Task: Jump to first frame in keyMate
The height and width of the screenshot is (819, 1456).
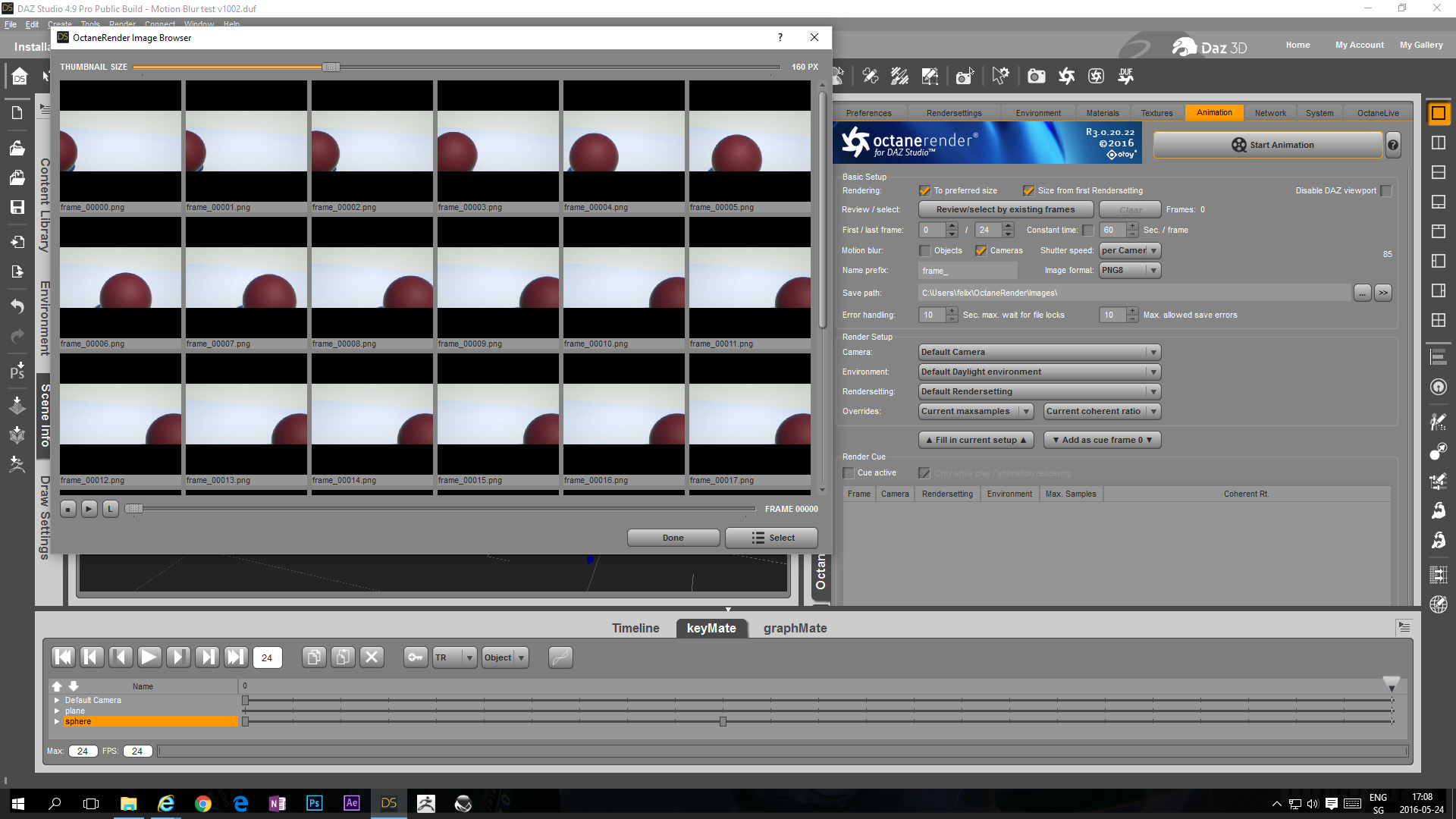Action: (x=64, y=657)
